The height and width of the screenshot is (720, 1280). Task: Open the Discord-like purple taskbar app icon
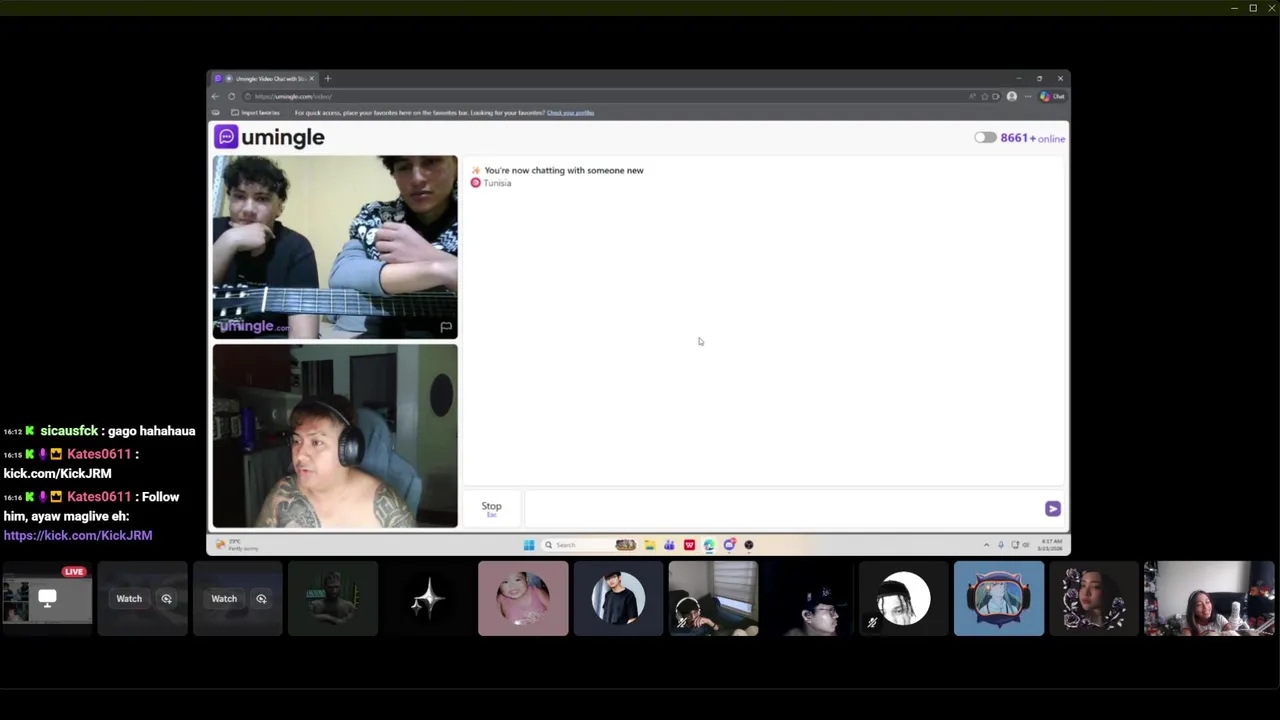[x=729, y=545]
